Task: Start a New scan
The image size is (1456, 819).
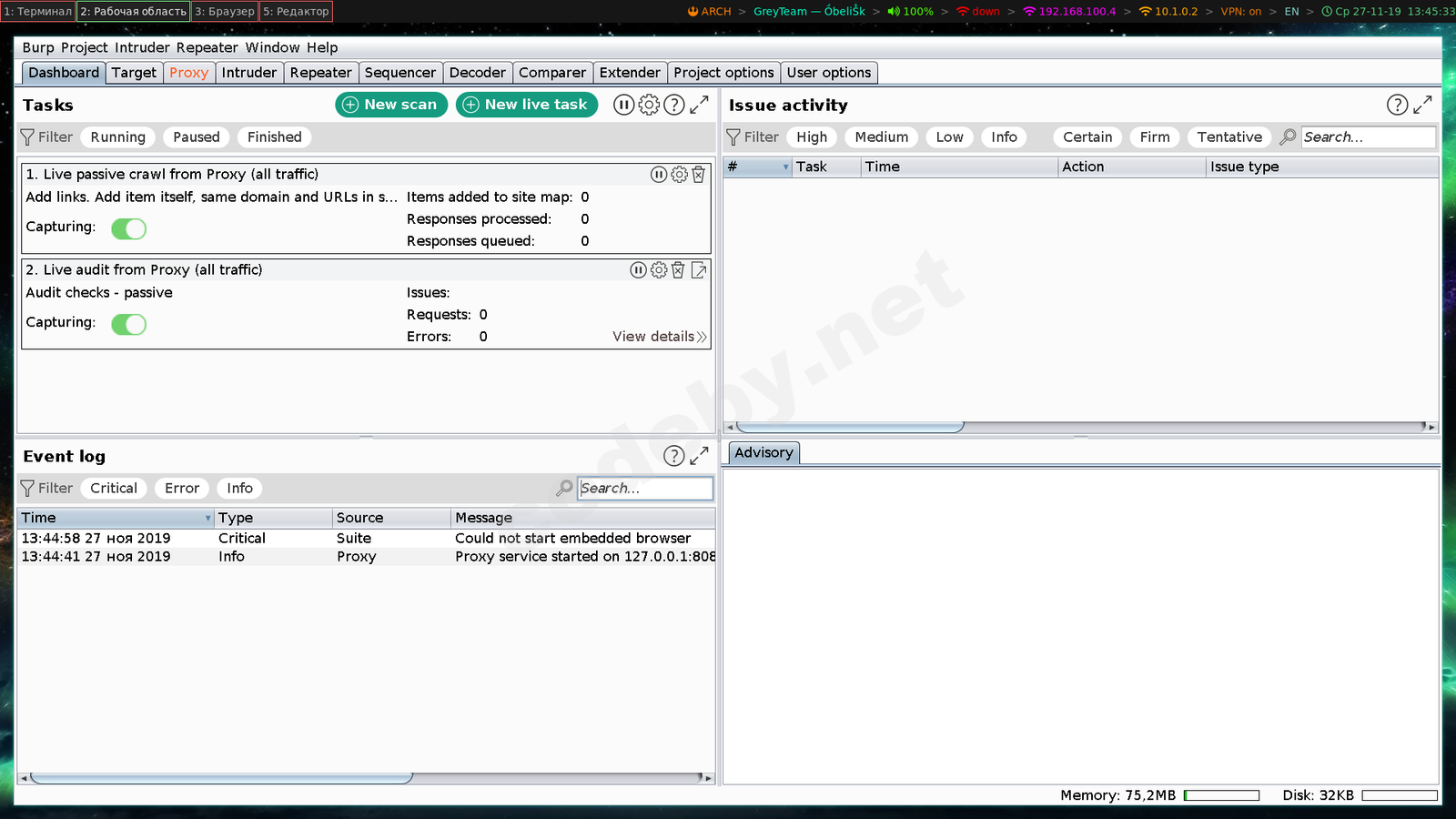Action: tap(390, 105)
